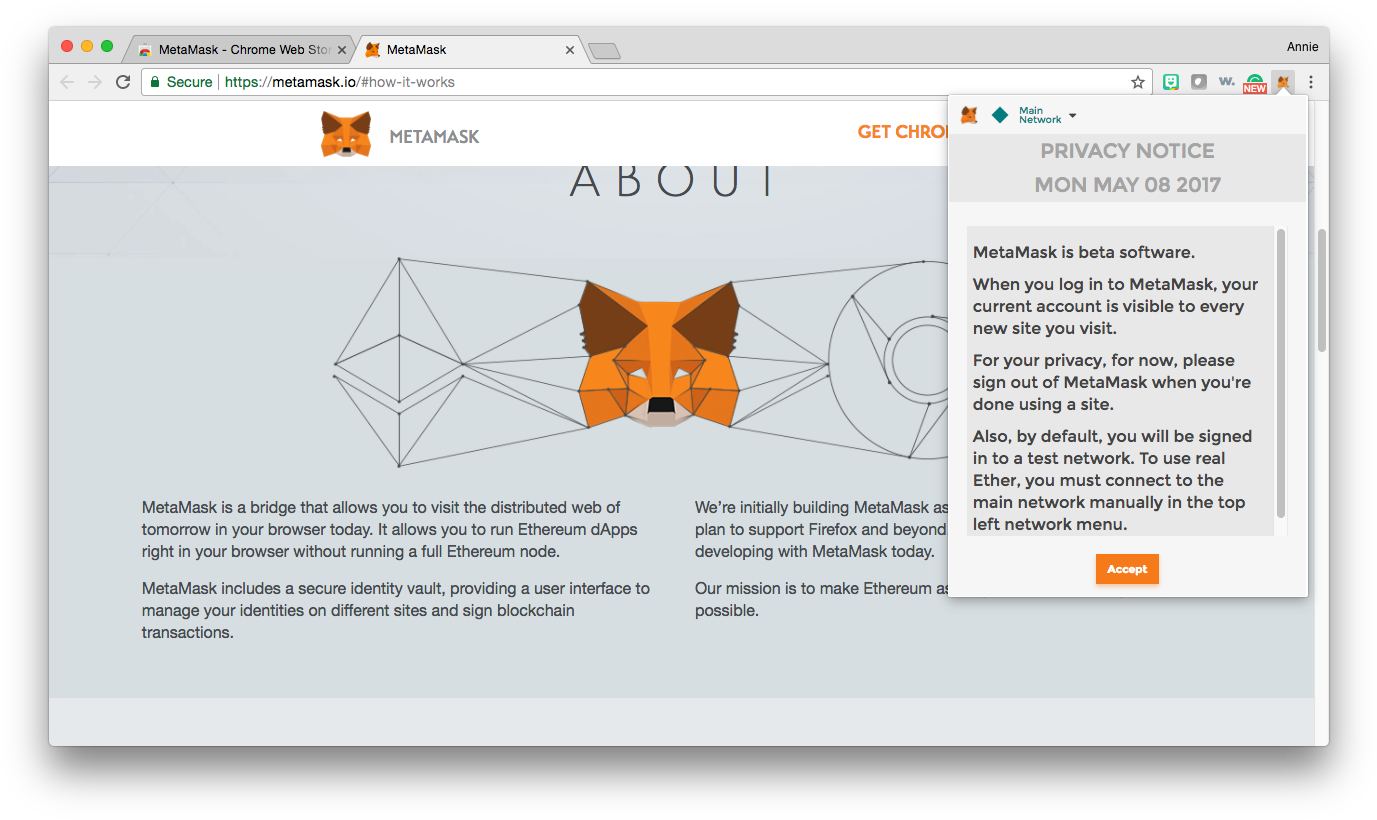
Task: Go forward in browser history
Action: coord(95,82)
